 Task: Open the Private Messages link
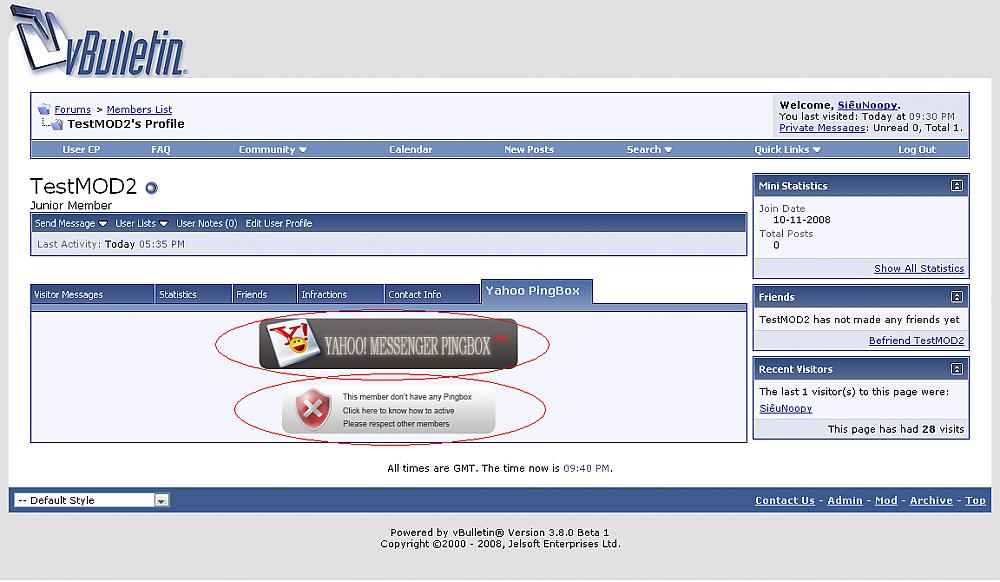click(822, 128)
